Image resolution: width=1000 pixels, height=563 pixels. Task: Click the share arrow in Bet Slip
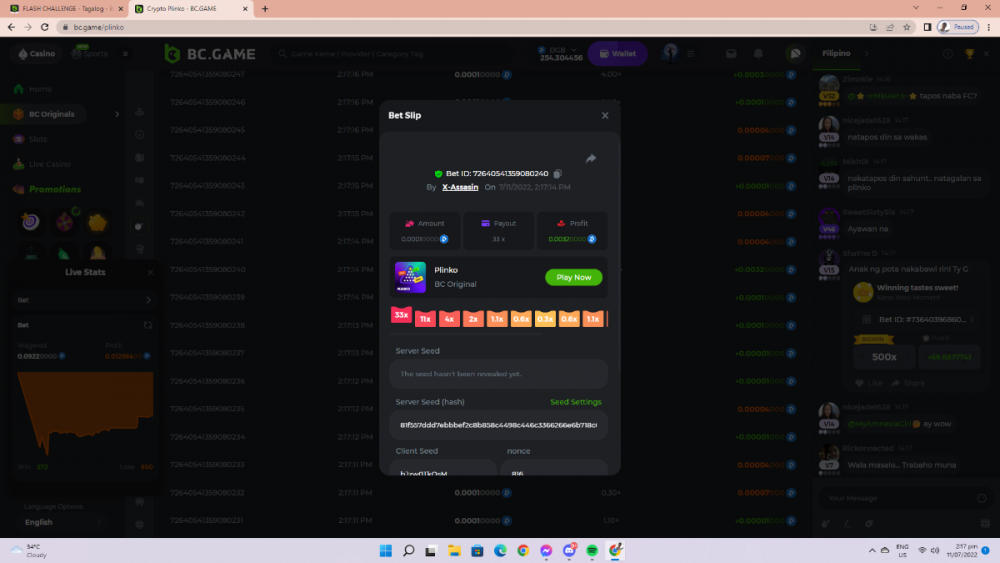(x=590, y=158)
